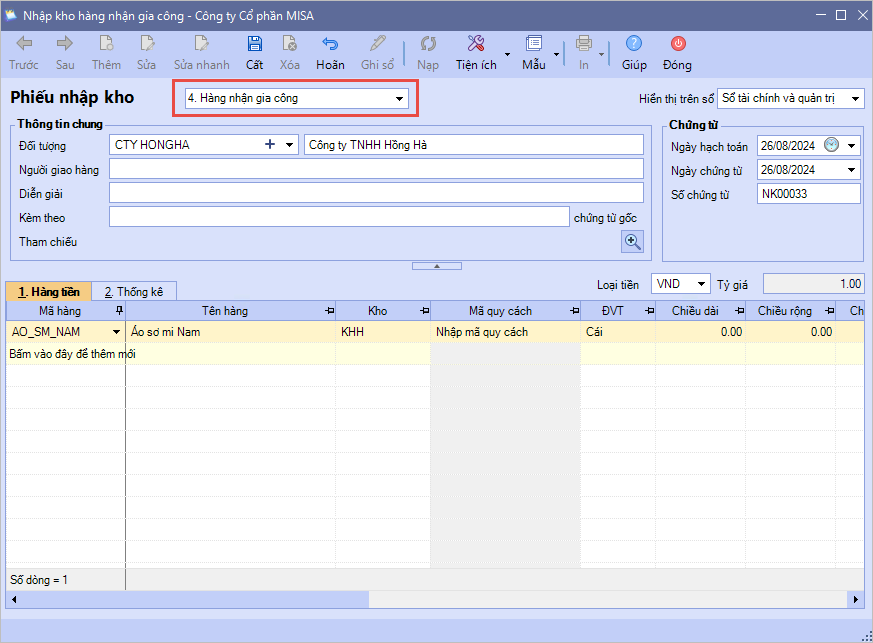
Task: Click the Sửa nhanh quick edit icon
Action: tap(201, 43)
